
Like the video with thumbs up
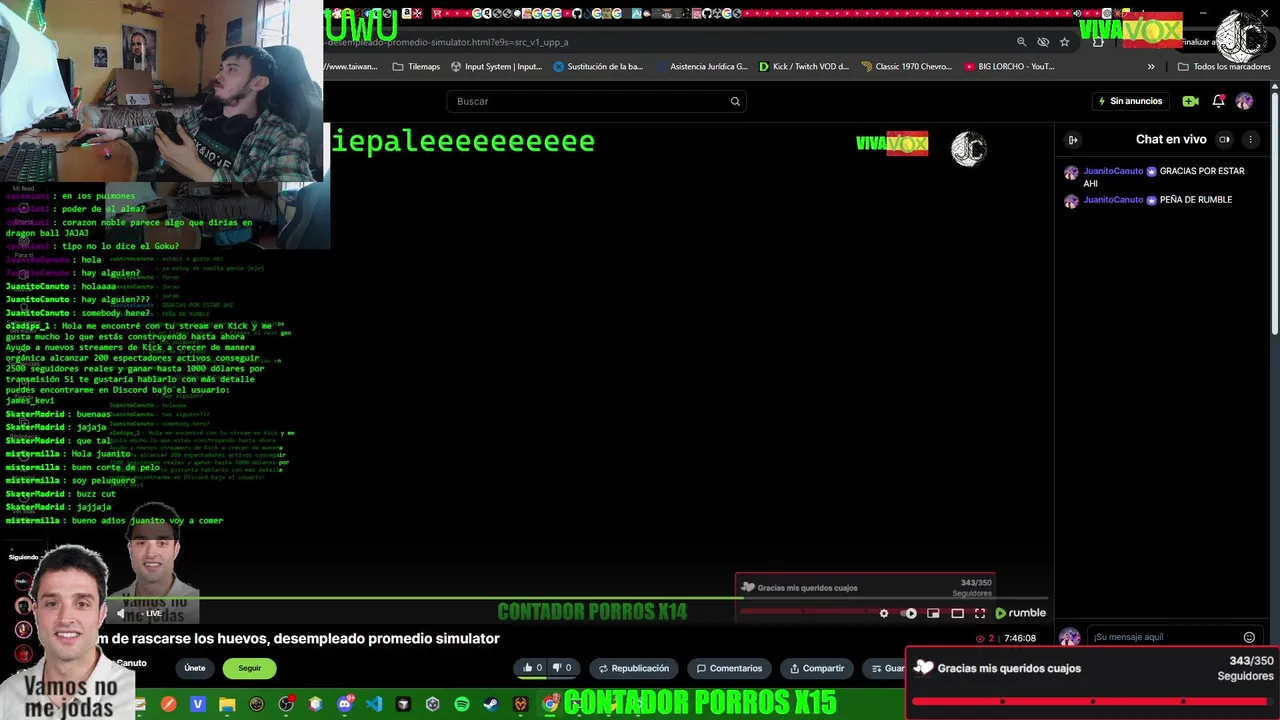pos(532,668)
